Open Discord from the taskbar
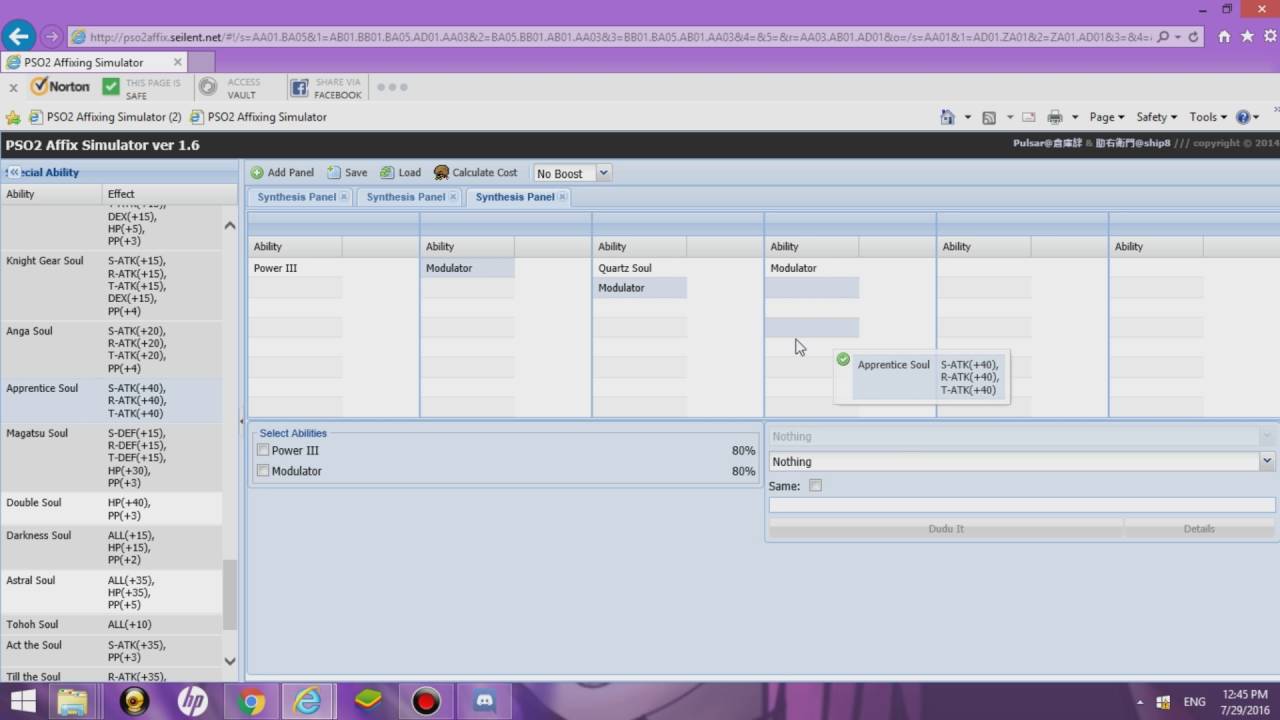This screenshot has width=1280, height=720. (x=486, y=702)
